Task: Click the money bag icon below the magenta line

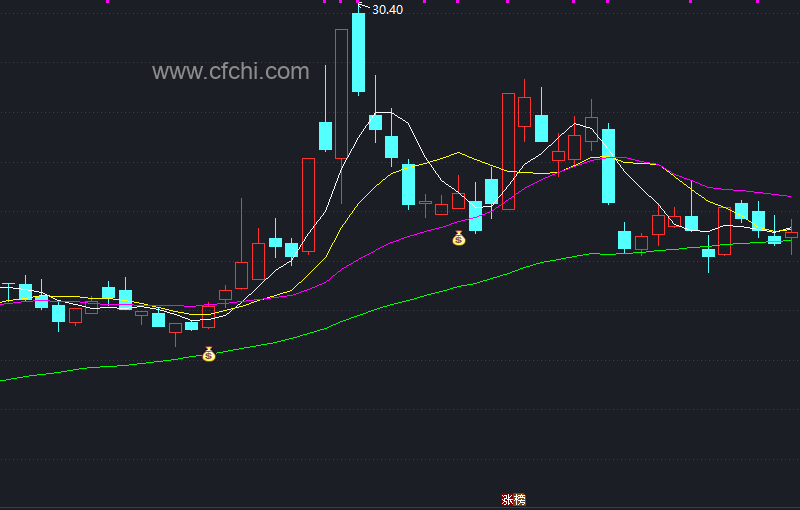Action: (459, 238)
